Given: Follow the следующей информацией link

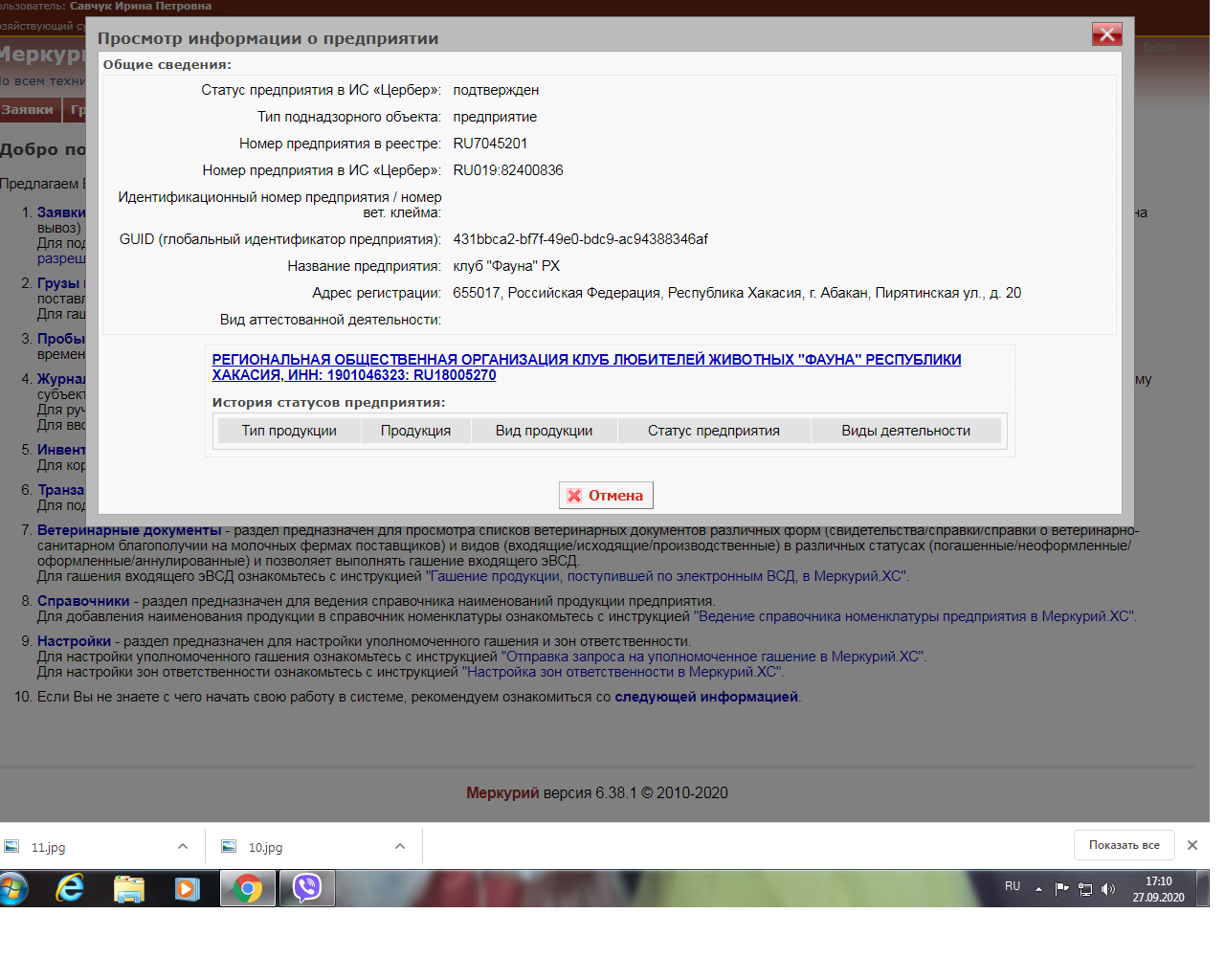Looking at the screenshot, I should pos(706,697).
